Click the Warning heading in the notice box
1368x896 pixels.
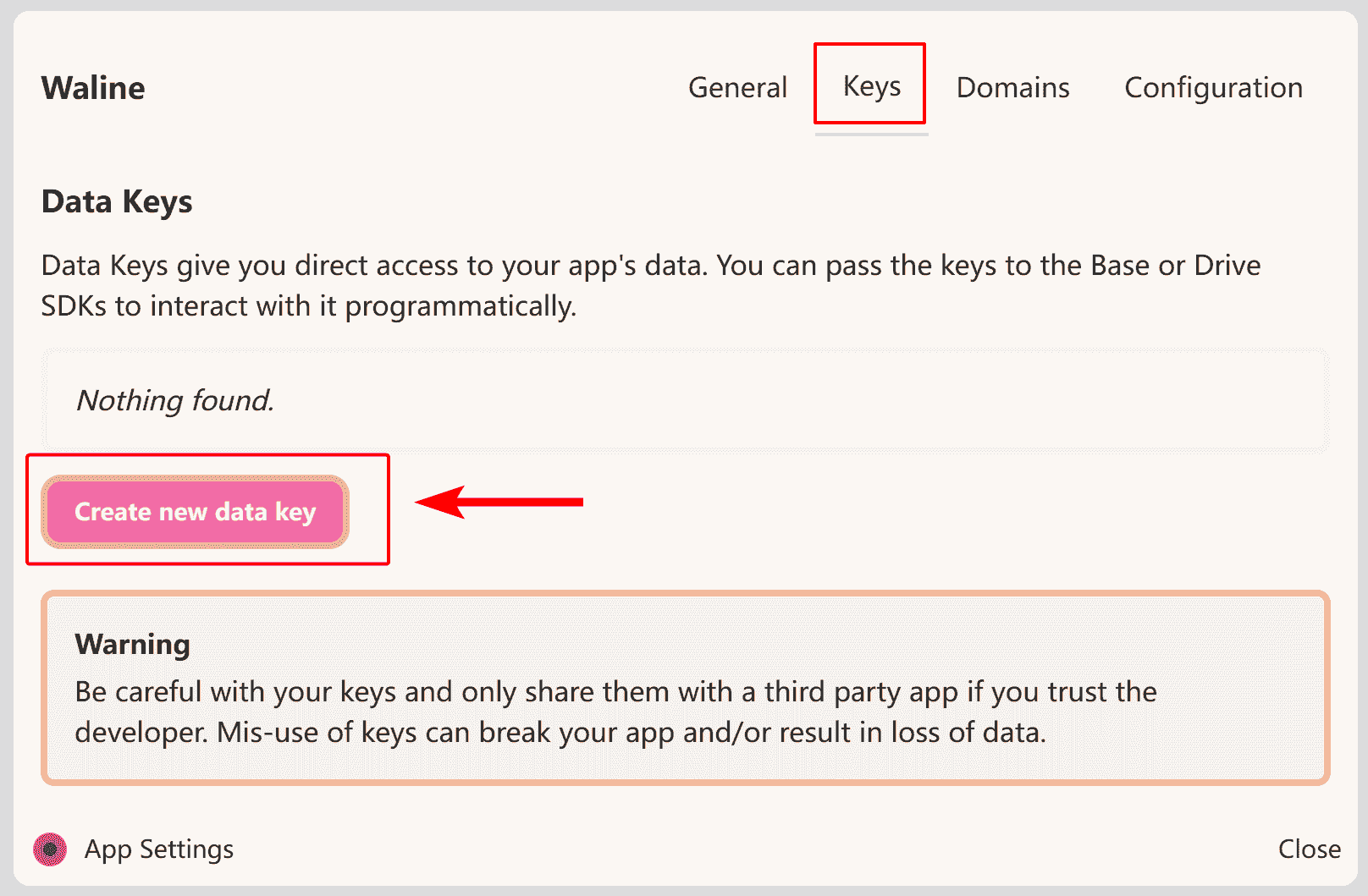tap(132, 645)
